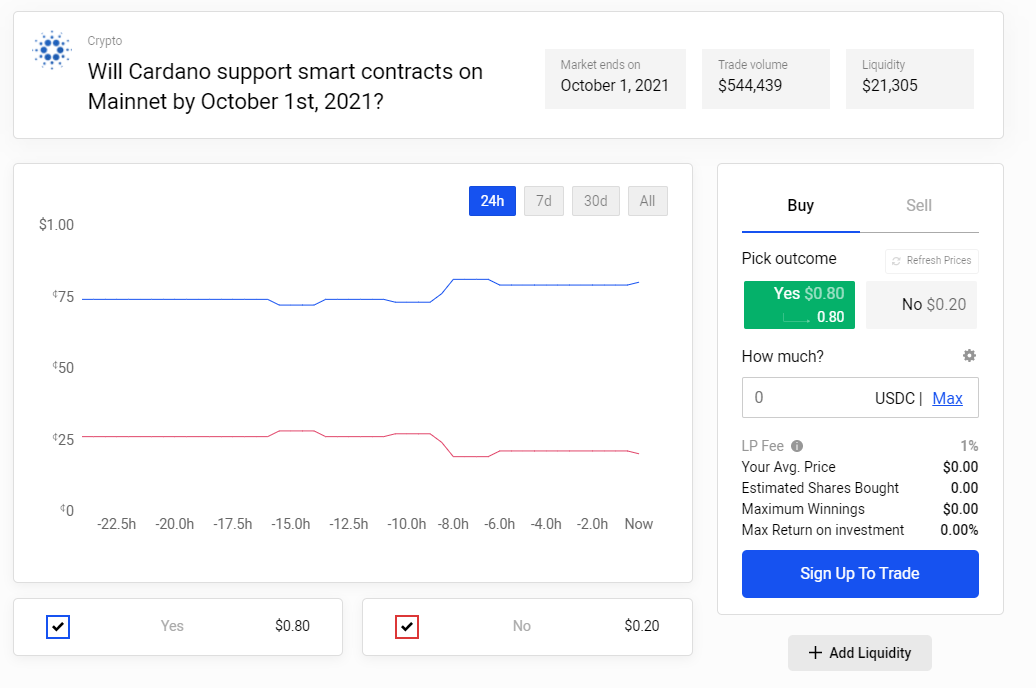
Task: Pick the Yes $0.80 outcome
Action: 799,305
